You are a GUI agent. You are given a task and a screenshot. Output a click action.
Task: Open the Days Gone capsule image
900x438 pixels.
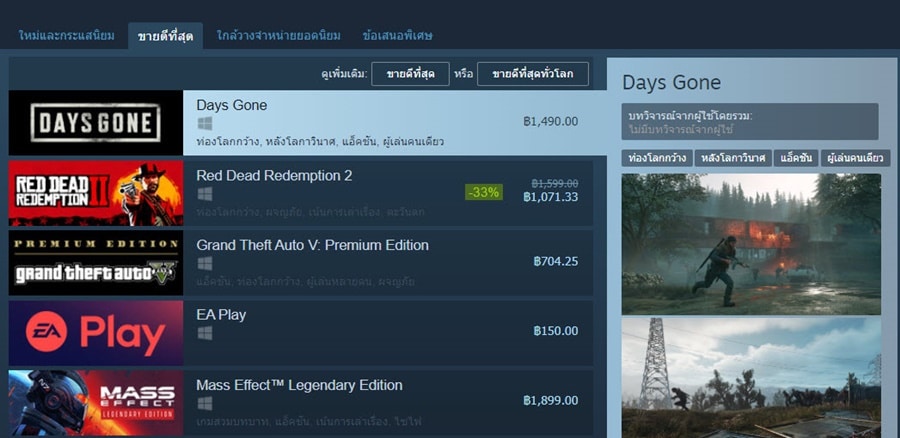pyautogui.click(x=96, y=123)
